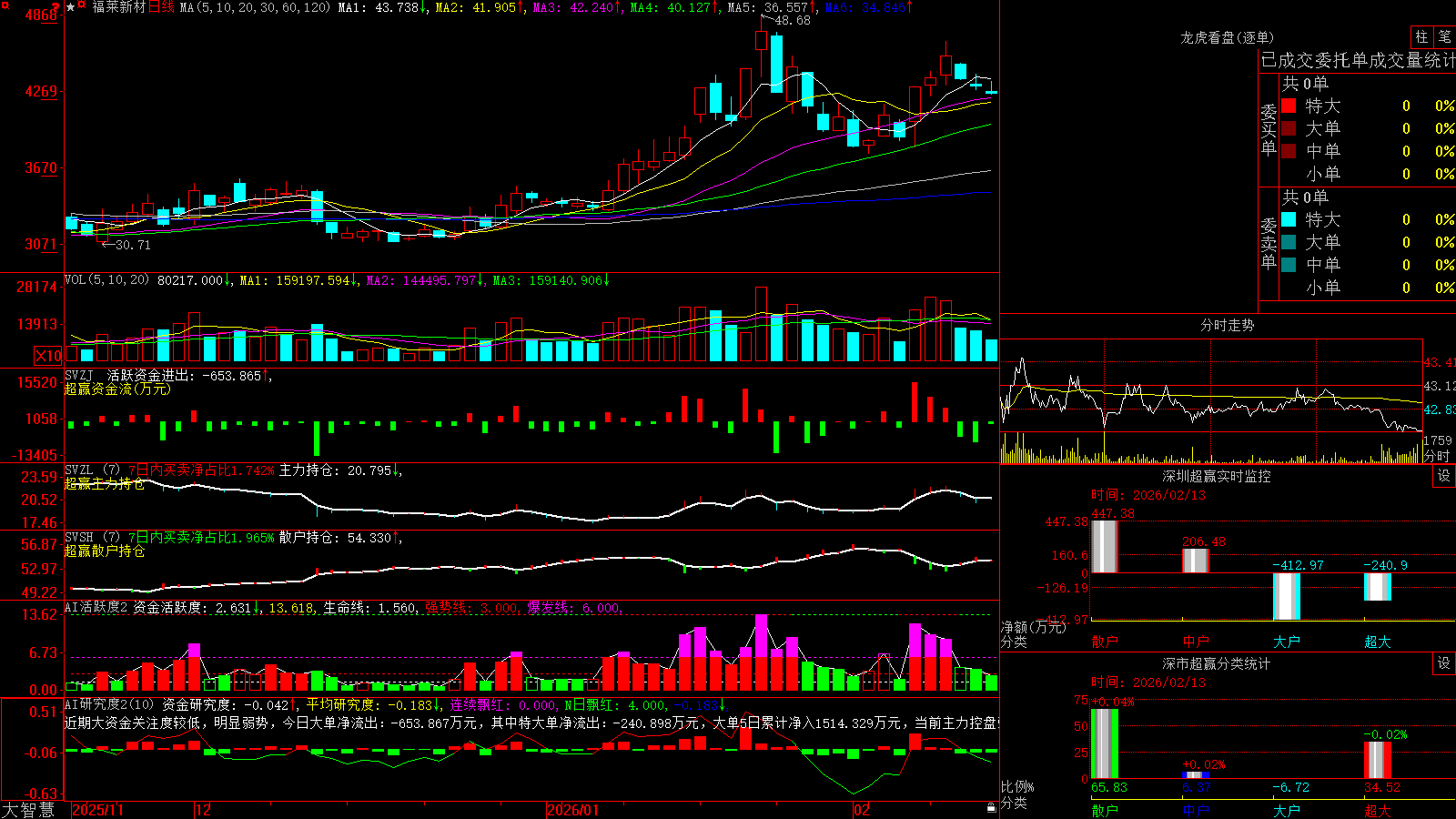The height and width of the screenshot is (819, 1456).
Task: Click the AI研究度2(10) indicator name
Action: [x=109, y=704]
